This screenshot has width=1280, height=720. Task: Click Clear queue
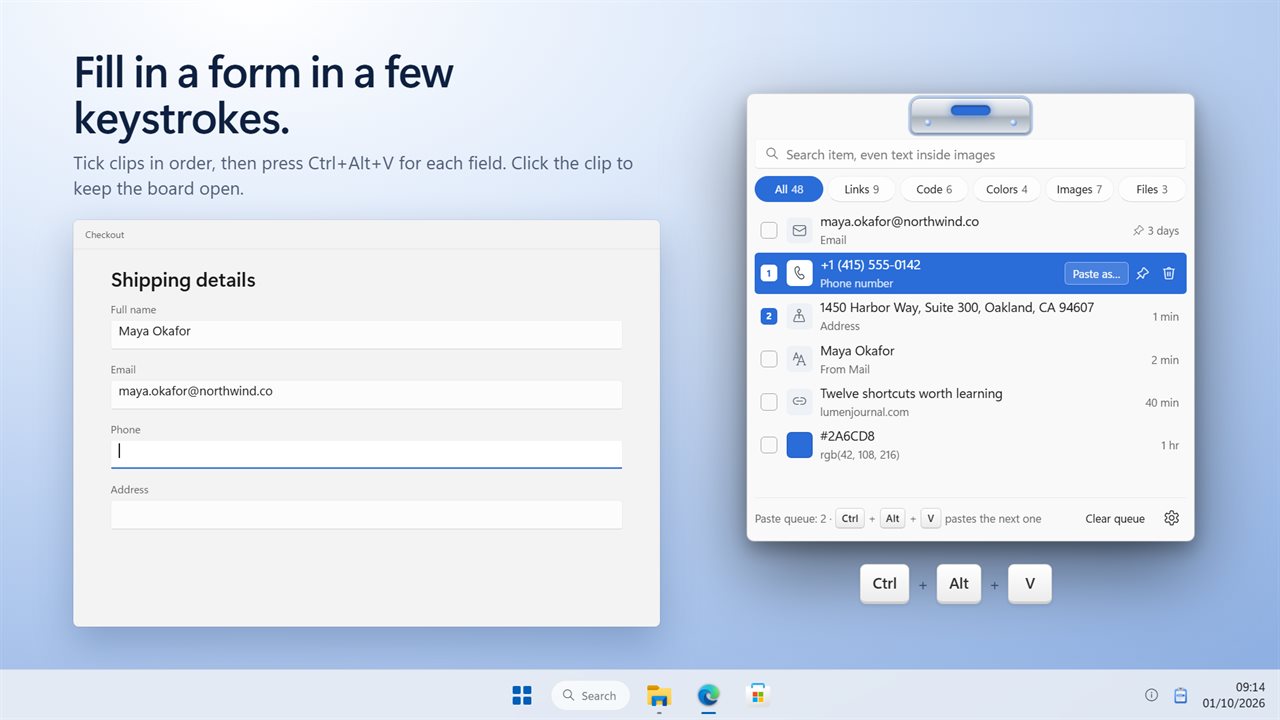(1115, 519)
